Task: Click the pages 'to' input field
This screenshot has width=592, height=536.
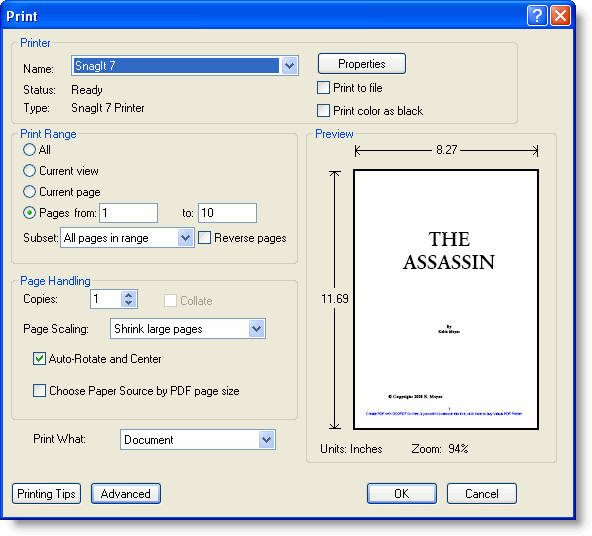Action: (227, 213)
